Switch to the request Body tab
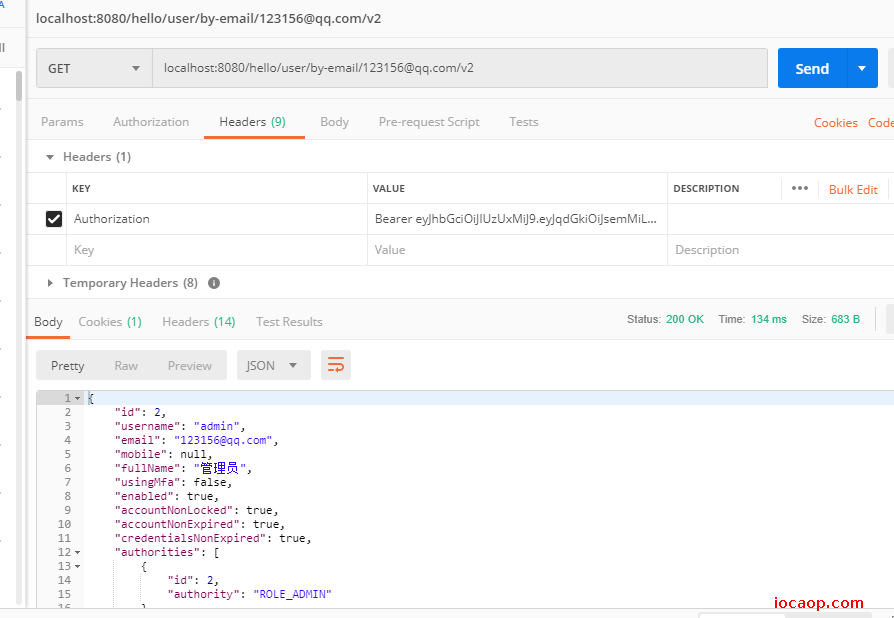894x618 pixels. [x=334, y=122]
